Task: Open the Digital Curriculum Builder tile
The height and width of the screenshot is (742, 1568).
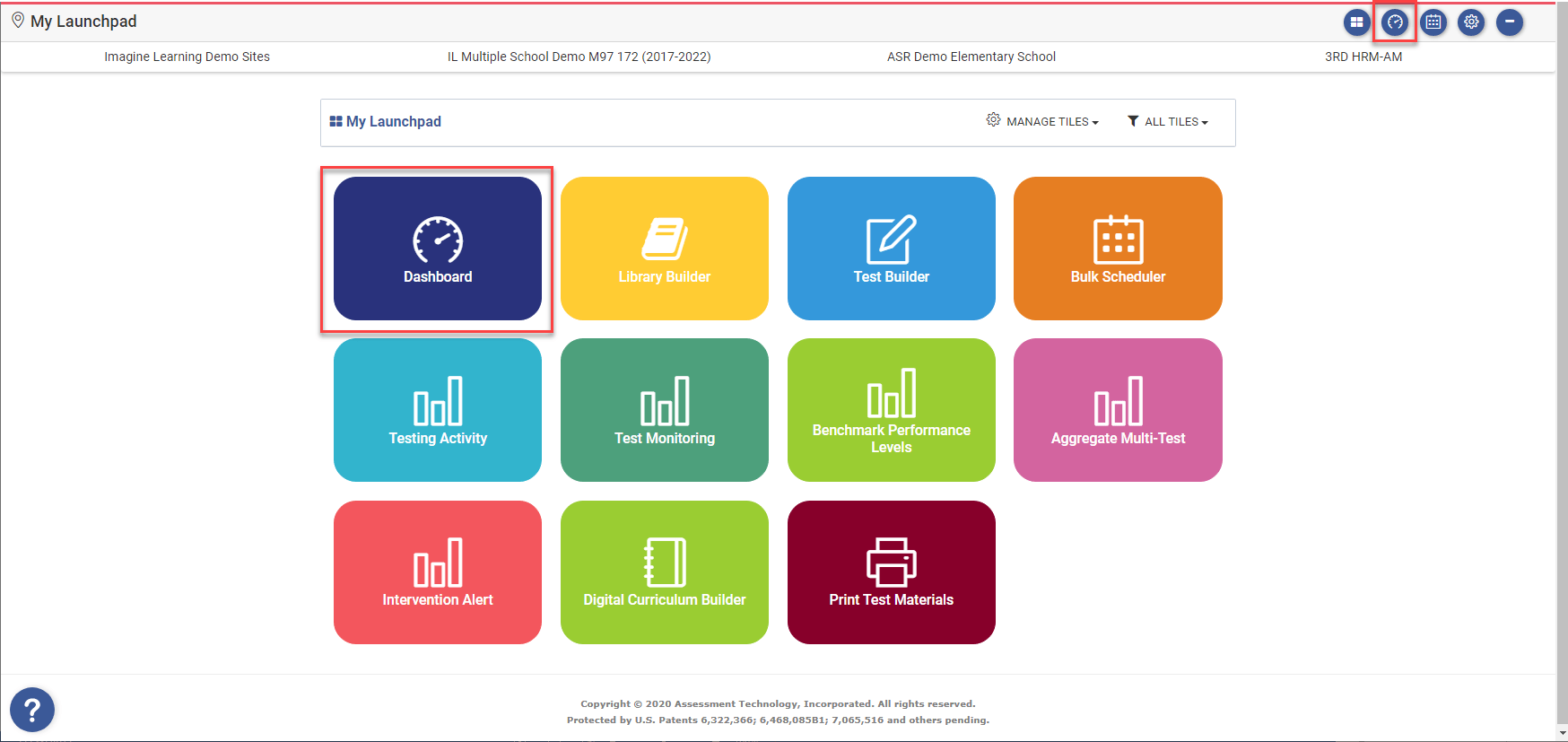Action: [665, 572]
